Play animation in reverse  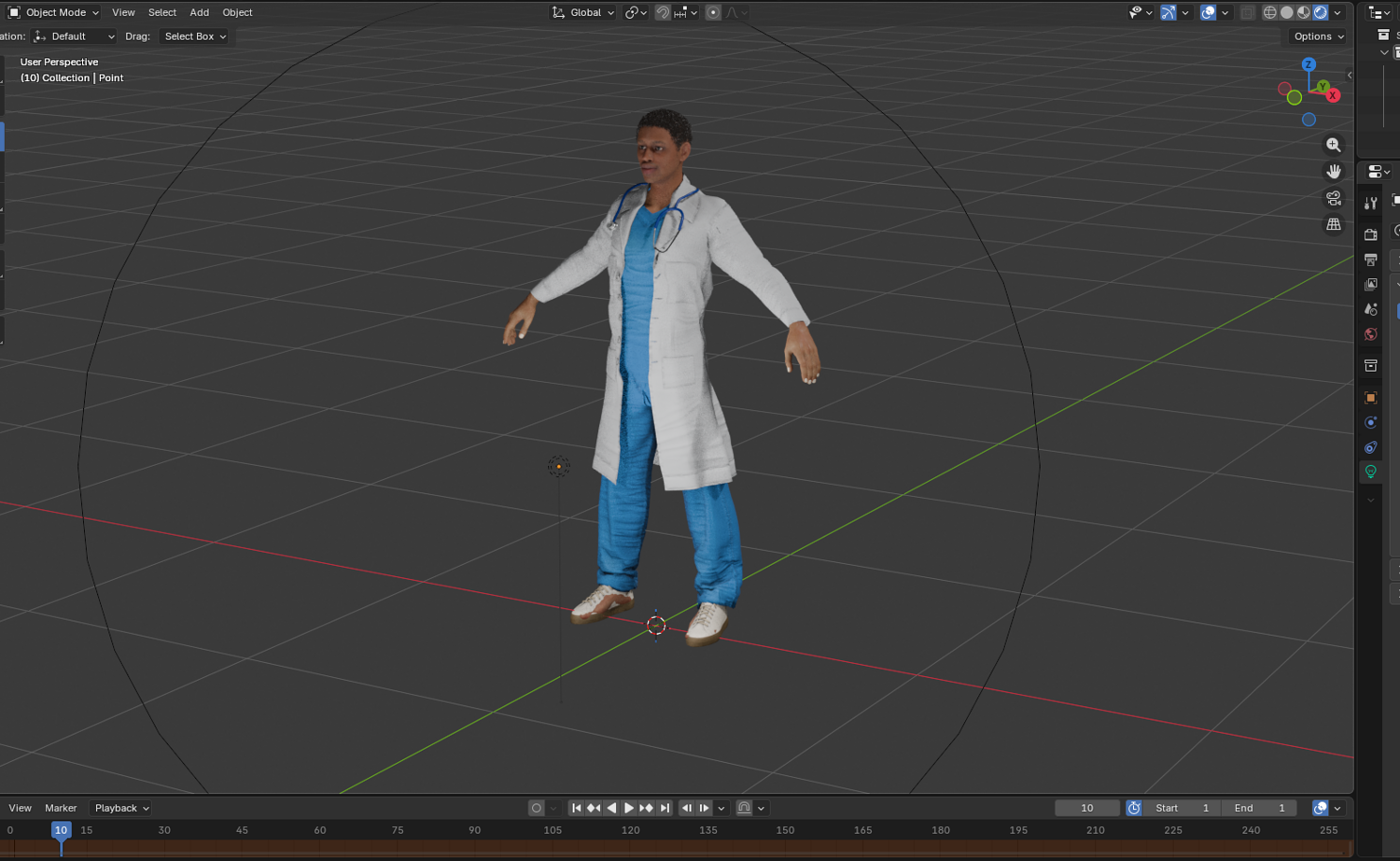[611, 808]
